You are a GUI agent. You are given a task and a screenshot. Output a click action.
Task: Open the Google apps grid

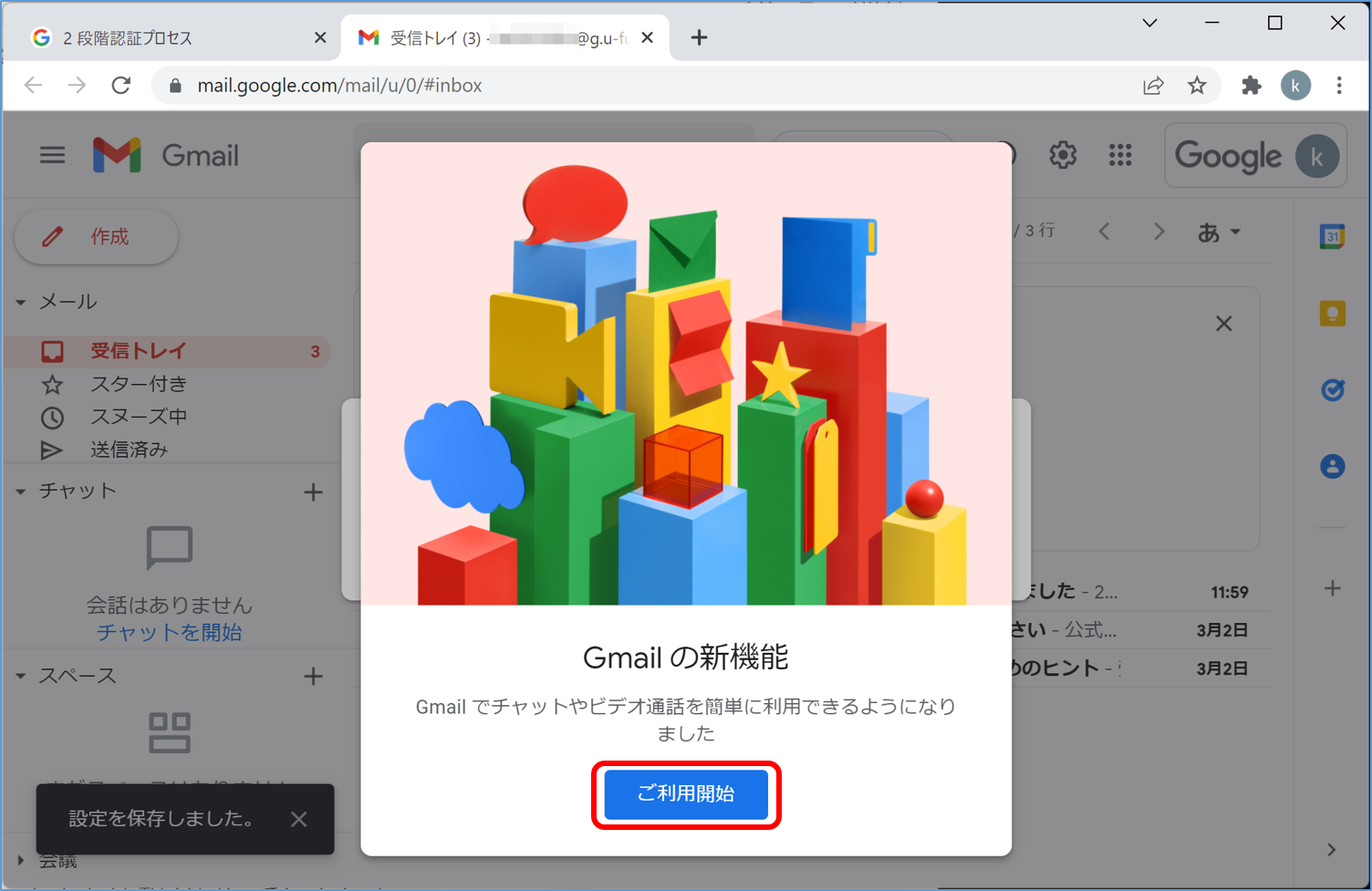[1120, 155]
